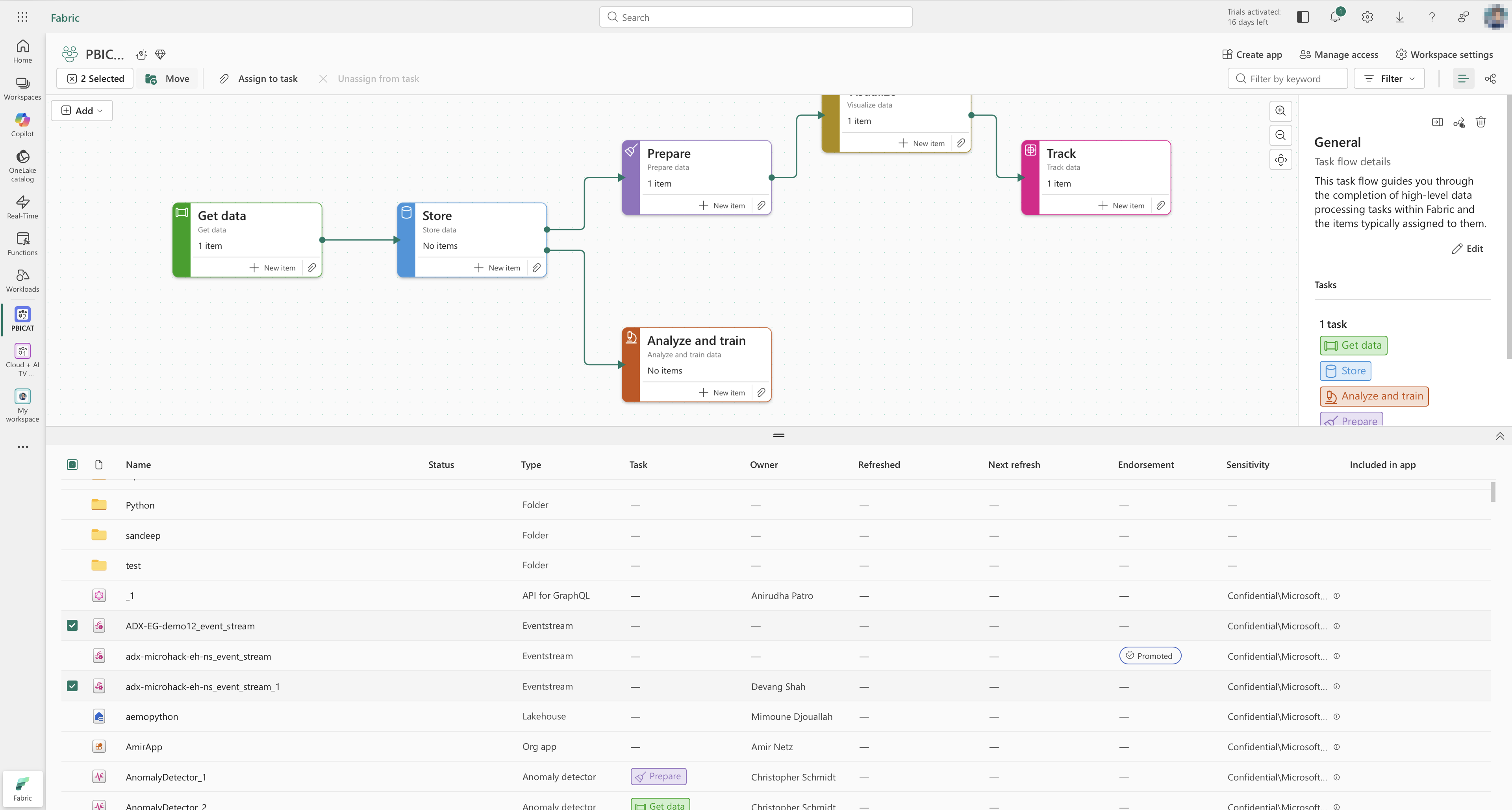This screenshot has width=1512, height=810.
Task: Open aemopython lakehouse
Action: 152,716
